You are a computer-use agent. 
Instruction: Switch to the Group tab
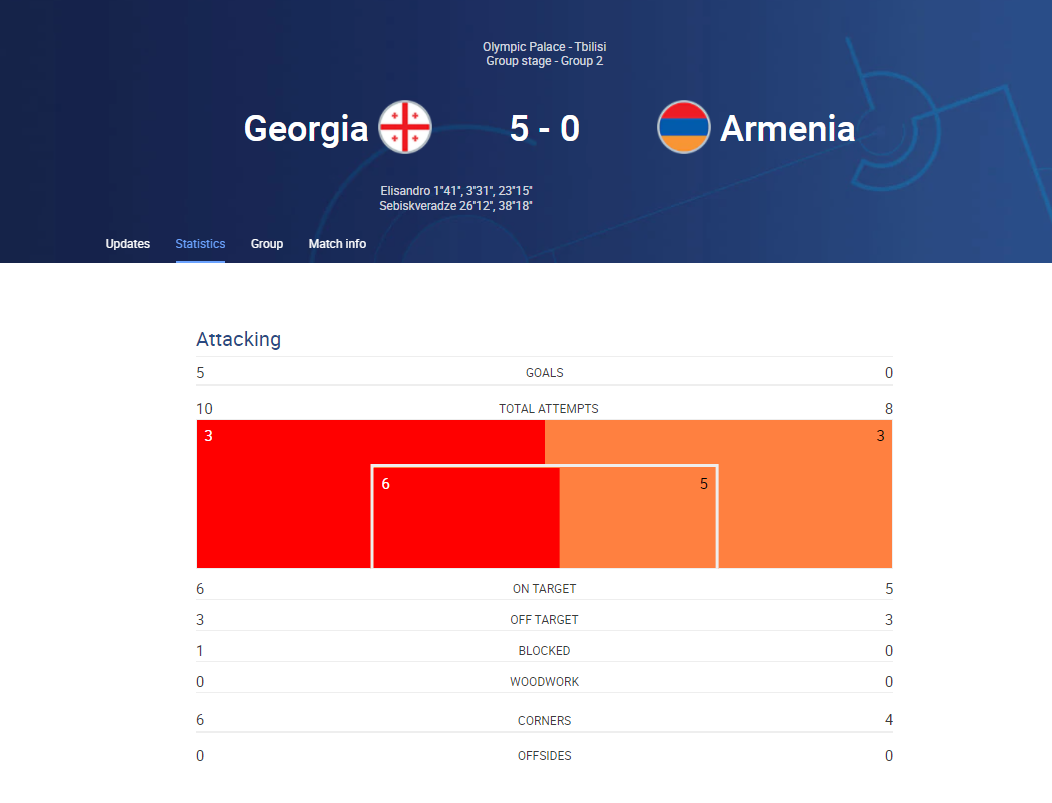click(267, 244)
